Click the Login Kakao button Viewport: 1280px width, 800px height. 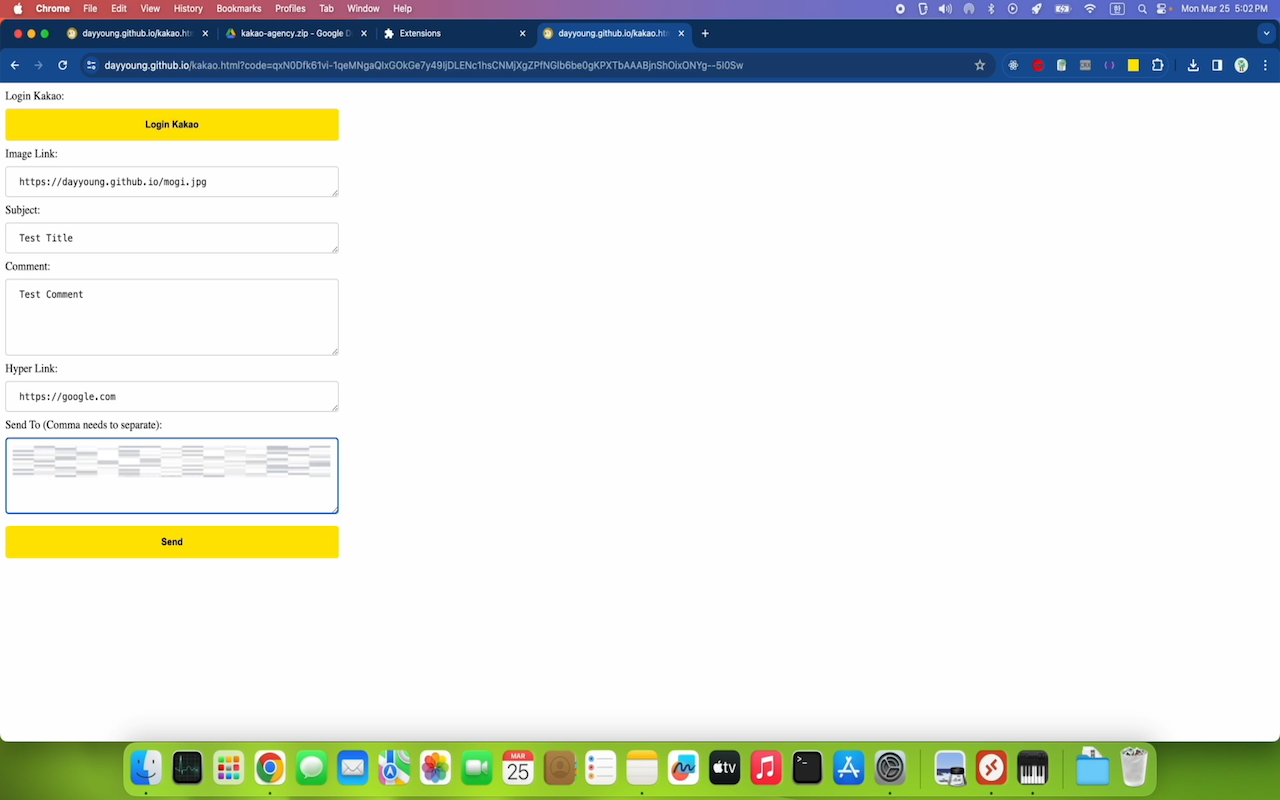172,124
